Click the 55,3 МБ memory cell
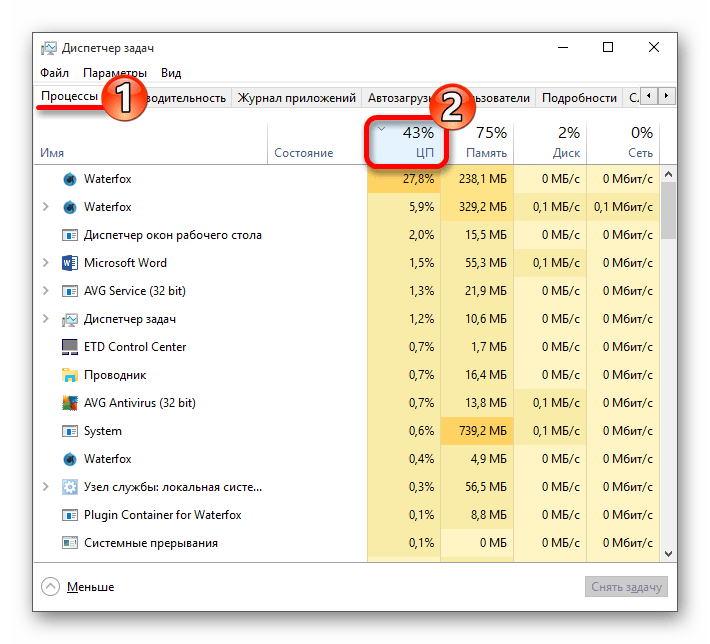This screenshot has width=710, height=644. (x=477, y=263)
